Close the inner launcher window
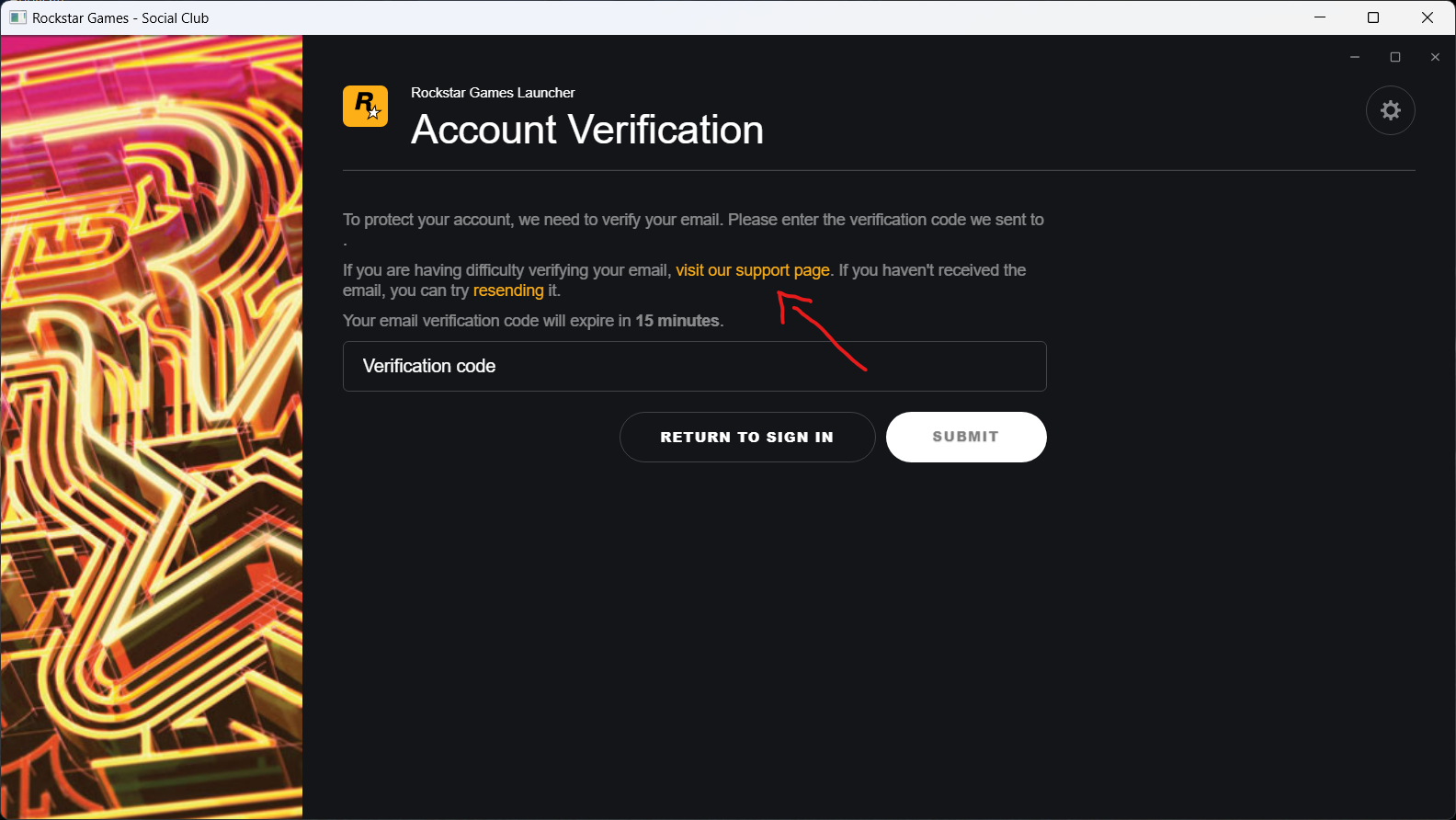This screenshot has width=1456, height=820. pos(1435,57)
